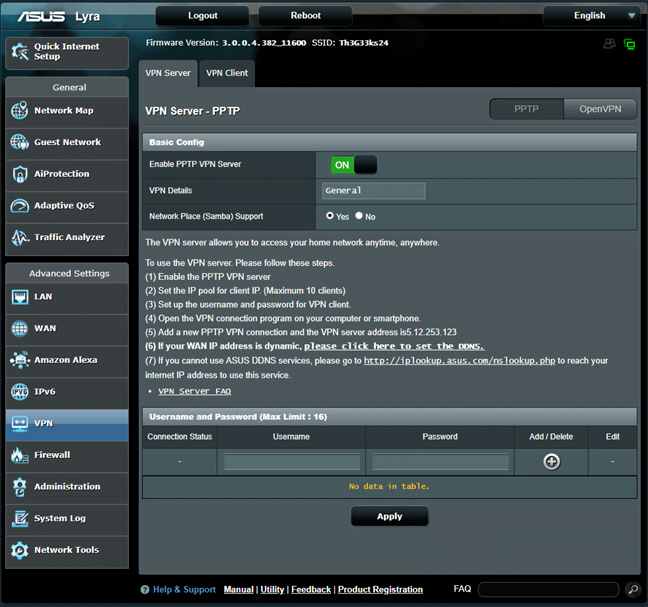Toggle the Enable PPTP VPN Server switch
This screenshot has width=648, height=607.
tap(353, 165)
